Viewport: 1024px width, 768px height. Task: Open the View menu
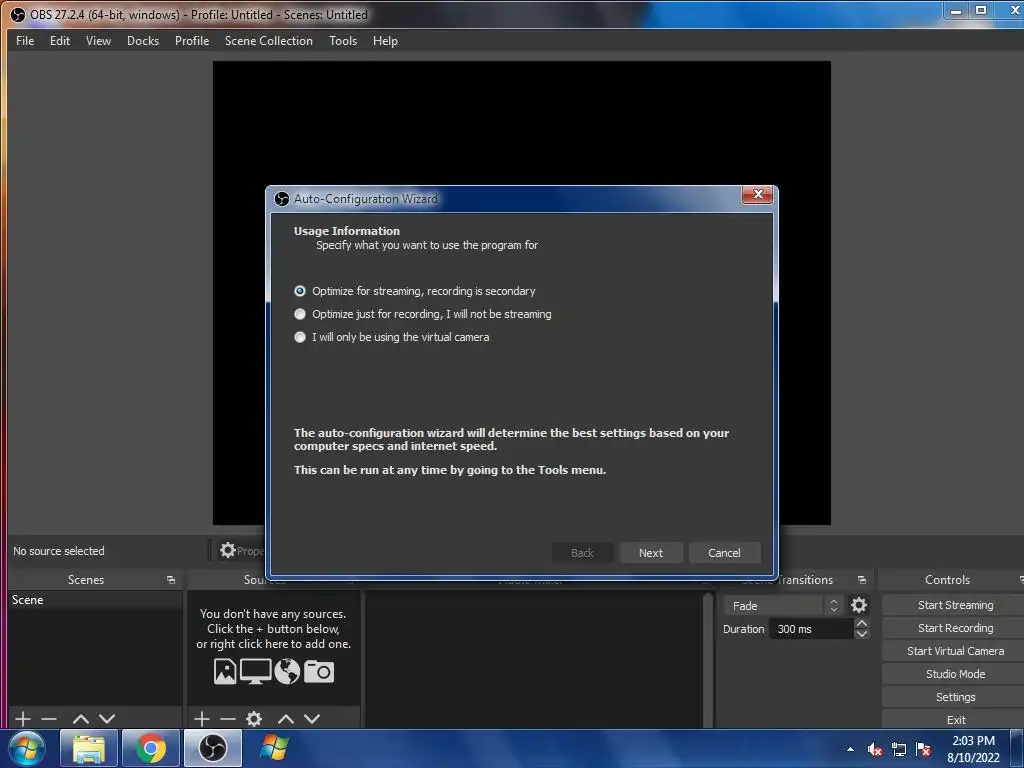coord(98,40)
